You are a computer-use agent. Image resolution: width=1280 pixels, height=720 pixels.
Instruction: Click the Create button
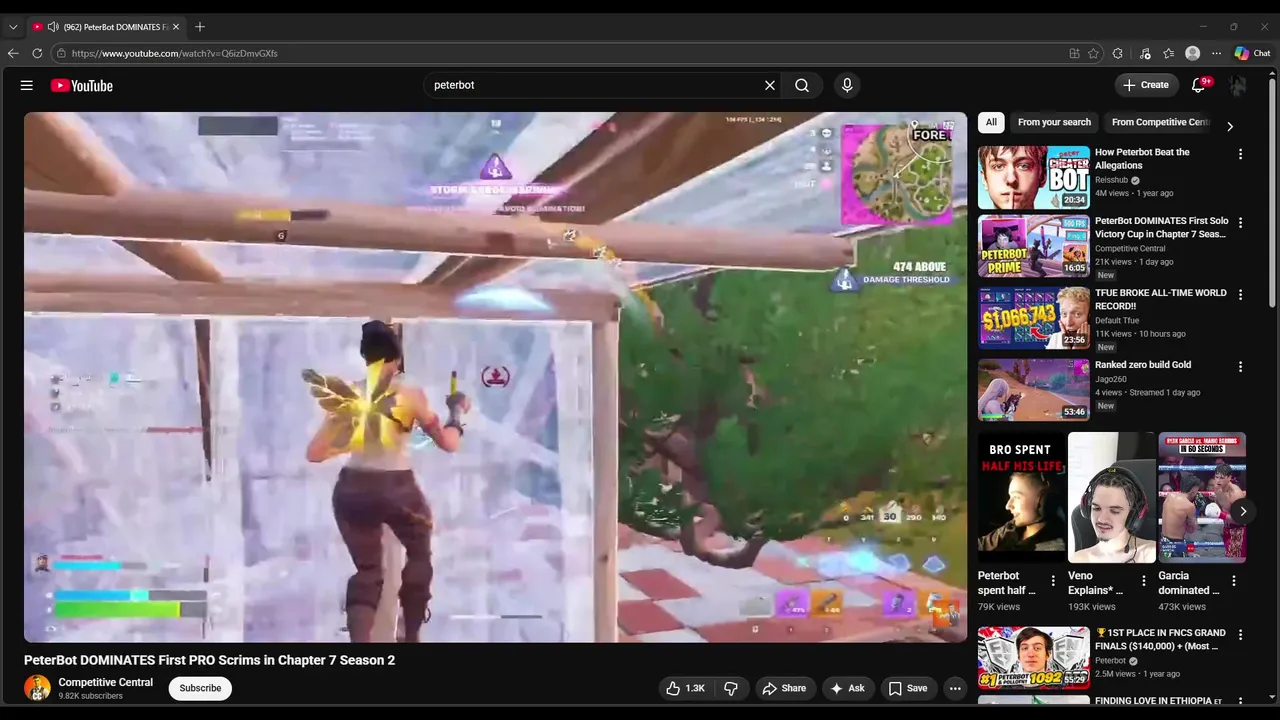[x=1147, y=85]
